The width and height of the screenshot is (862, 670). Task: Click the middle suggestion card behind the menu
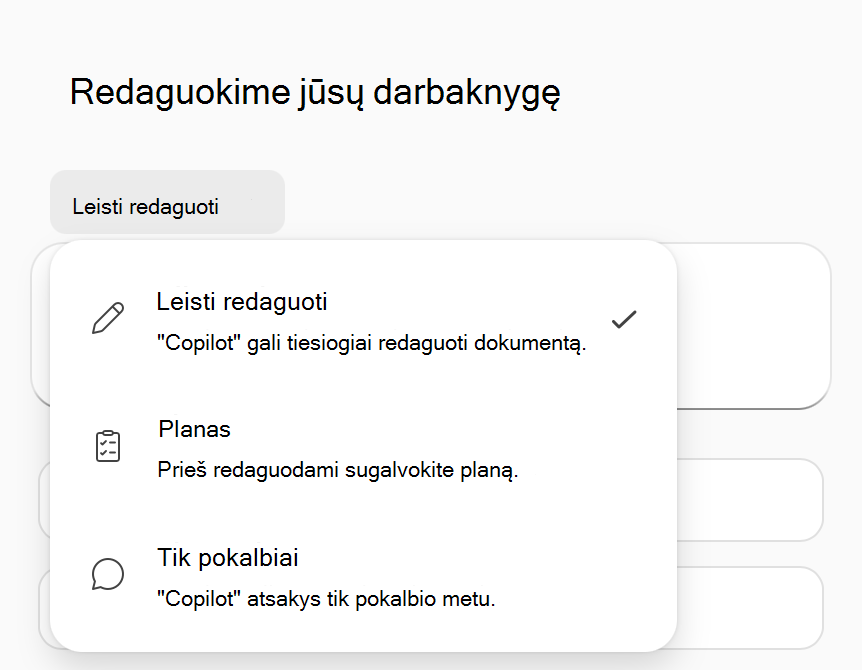(x=750, y=500)
